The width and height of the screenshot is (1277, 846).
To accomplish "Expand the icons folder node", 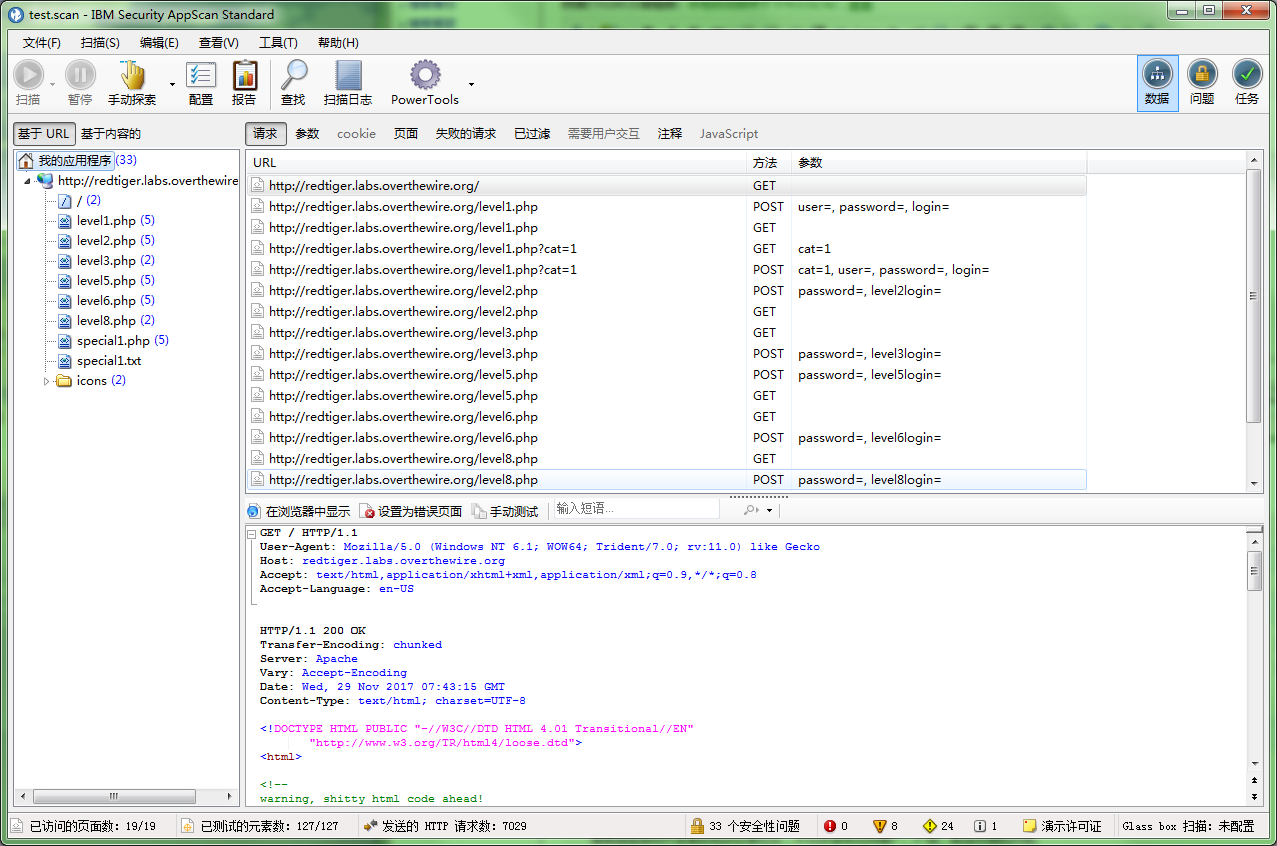I will pos(46,381).
